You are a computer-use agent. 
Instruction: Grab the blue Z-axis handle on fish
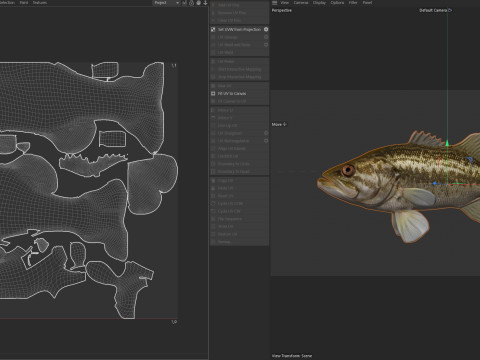[435, 184]
